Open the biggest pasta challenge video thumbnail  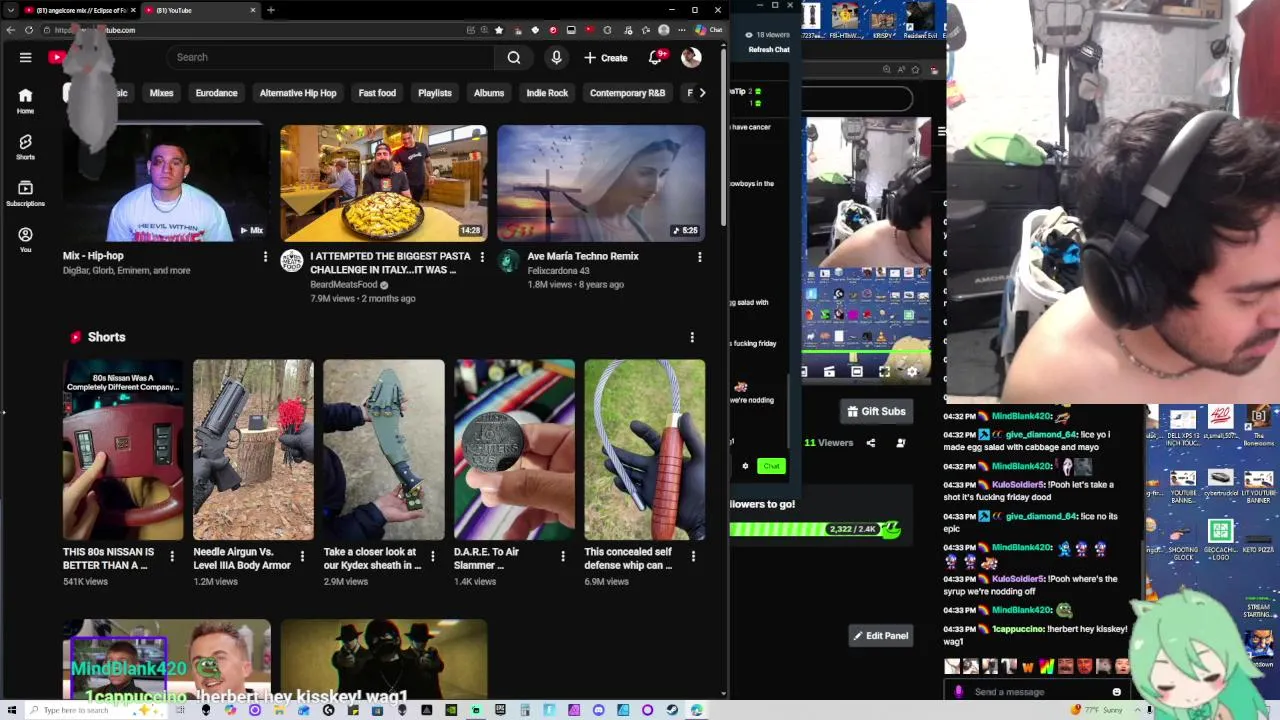coord(384,183)
